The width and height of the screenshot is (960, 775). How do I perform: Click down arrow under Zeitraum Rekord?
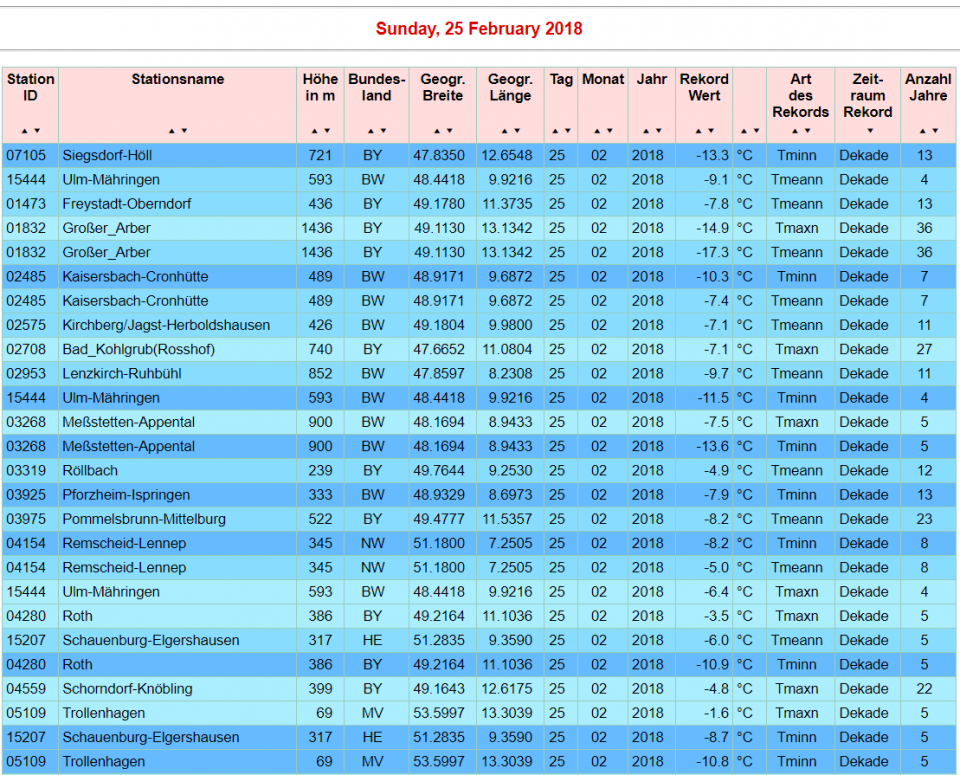coord(868,131)
